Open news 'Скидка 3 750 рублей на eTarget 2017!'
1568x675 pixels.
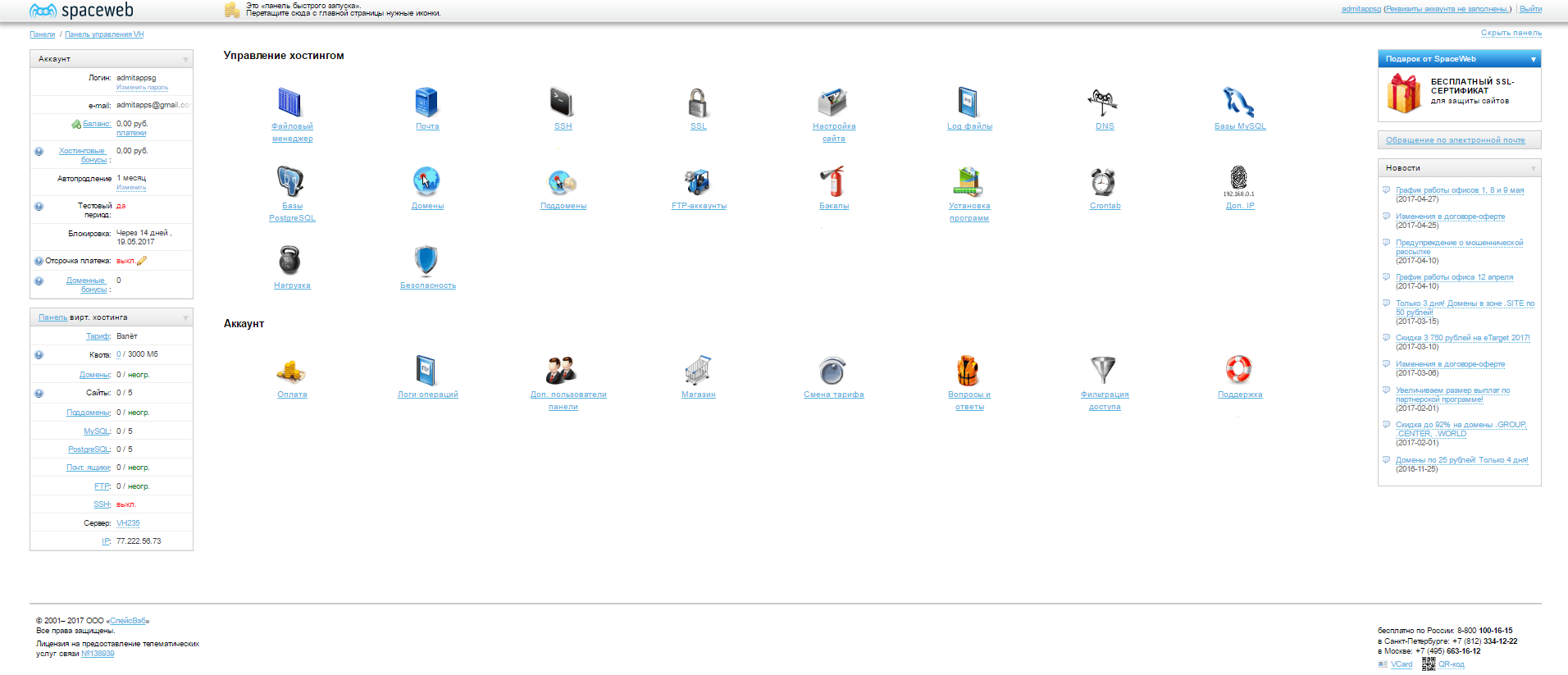[1463, 338]
